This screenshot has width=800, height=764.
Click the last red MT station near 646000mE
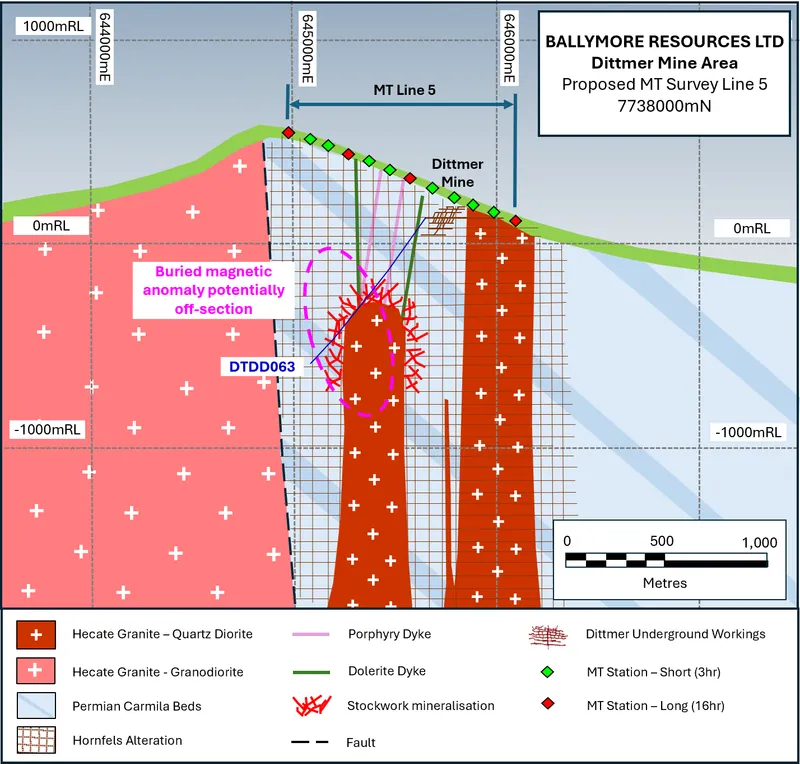516,221
